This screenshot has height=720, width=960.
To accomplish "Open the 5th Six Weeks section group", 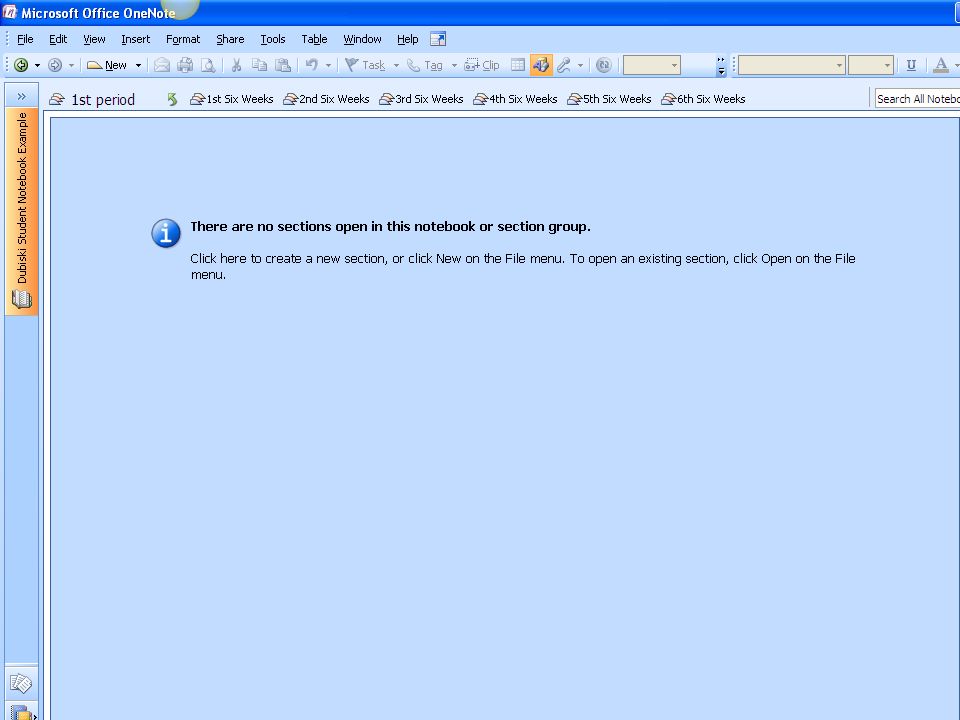I will pos(609,99).
